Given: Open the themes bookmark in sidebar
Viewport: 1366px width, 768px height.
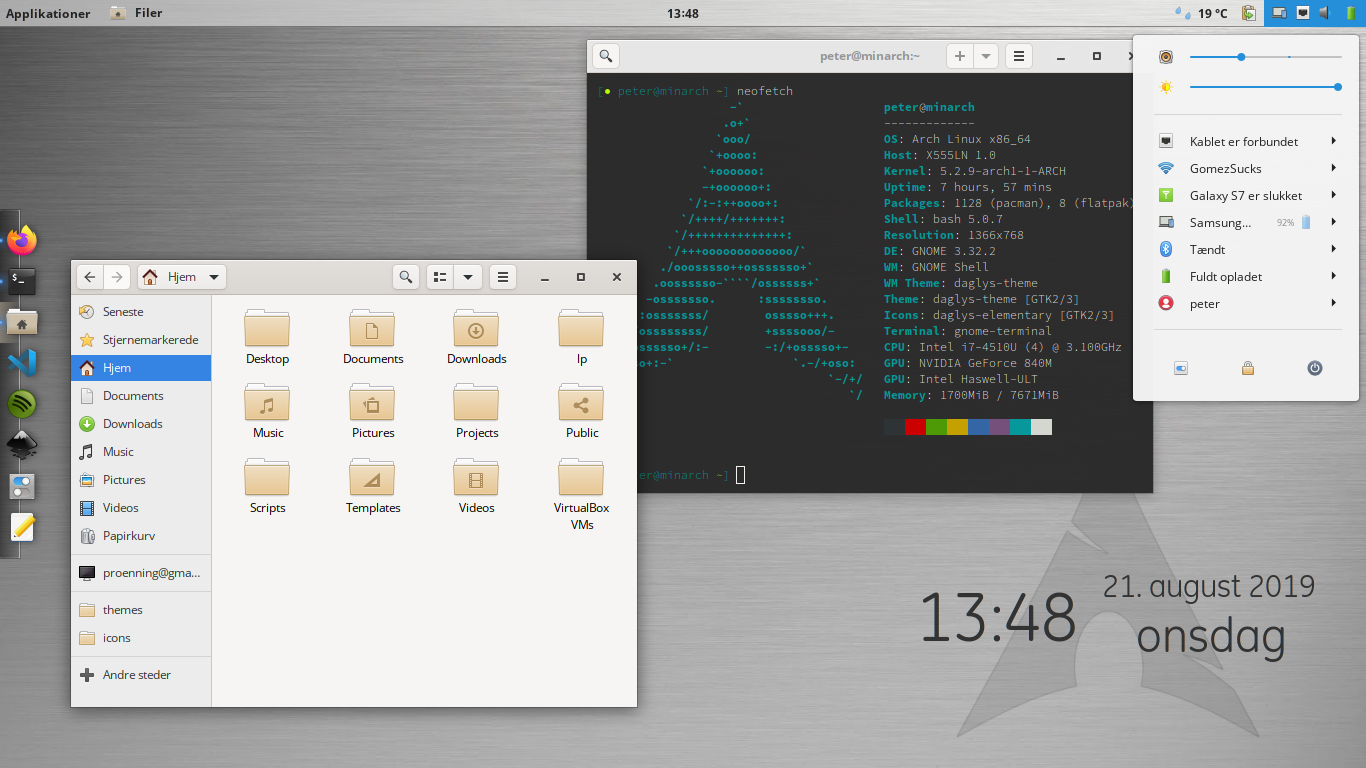Looking at the screenshot, I should pos(141,609).
